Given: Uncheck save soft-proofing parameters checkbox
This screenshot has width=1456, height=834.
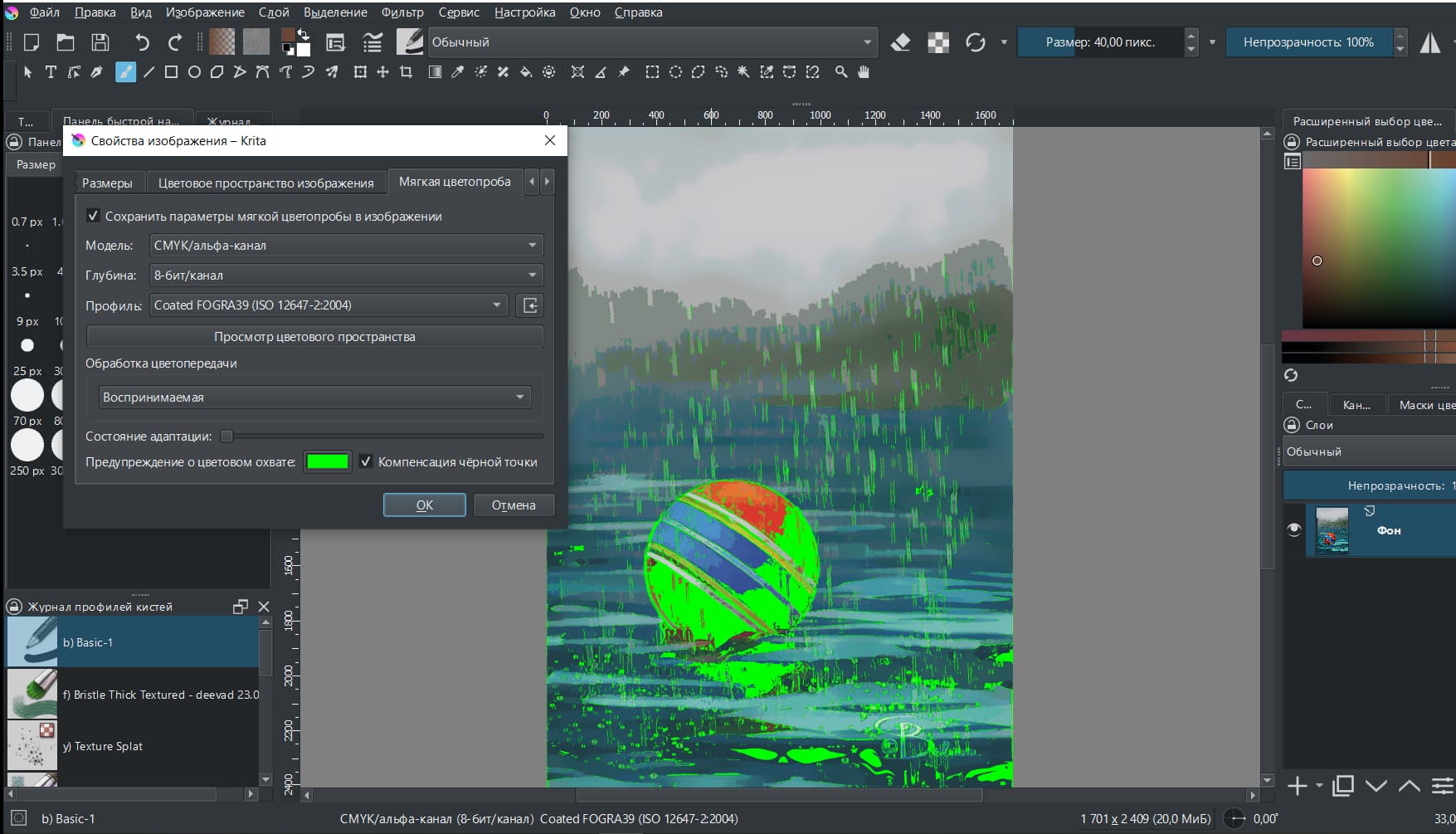Looking at the screenshot, I should pyautogui.click(x=94, y=216).
